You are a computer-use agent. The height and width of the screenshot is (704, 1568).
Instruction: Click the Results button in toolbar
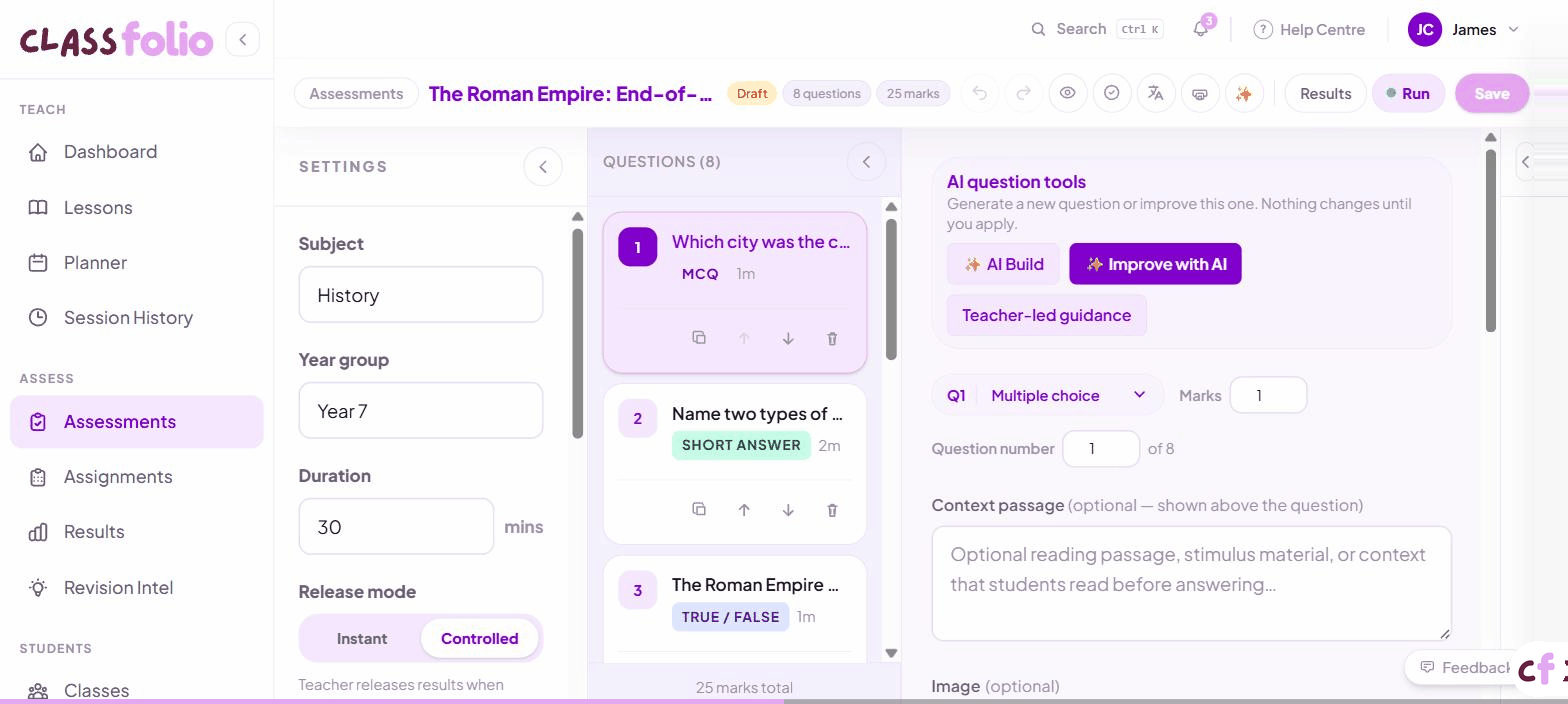tap(1325, 93)
